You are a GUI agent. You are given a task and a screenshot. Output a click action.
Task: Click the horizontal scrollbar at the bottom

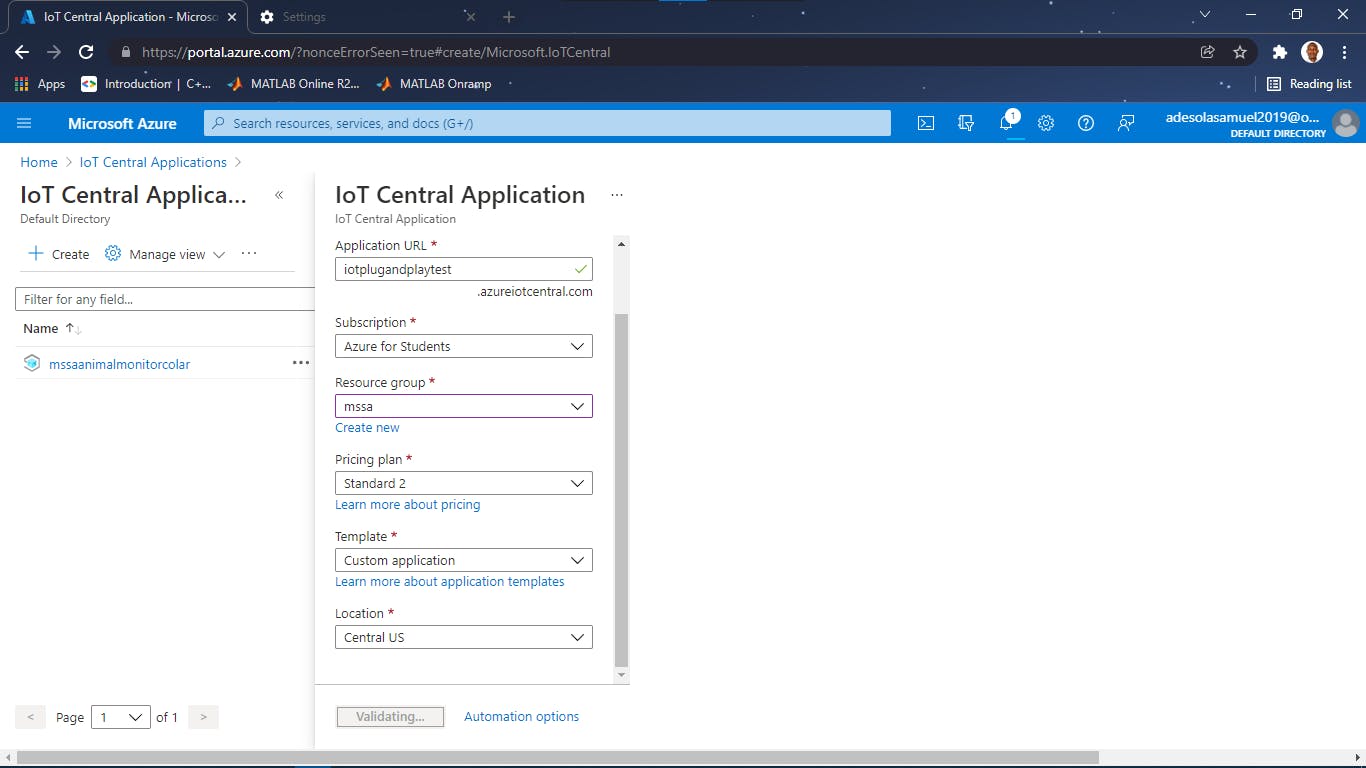click(558, 757)
